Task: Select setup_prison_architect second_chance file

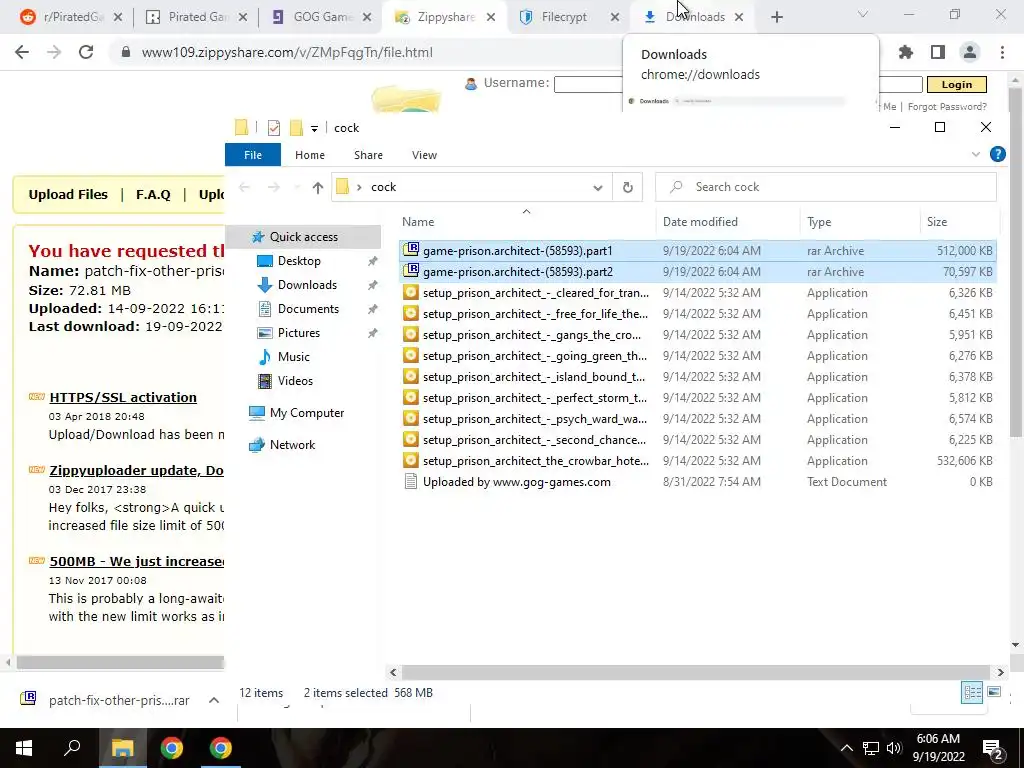Action: [697, 440]
